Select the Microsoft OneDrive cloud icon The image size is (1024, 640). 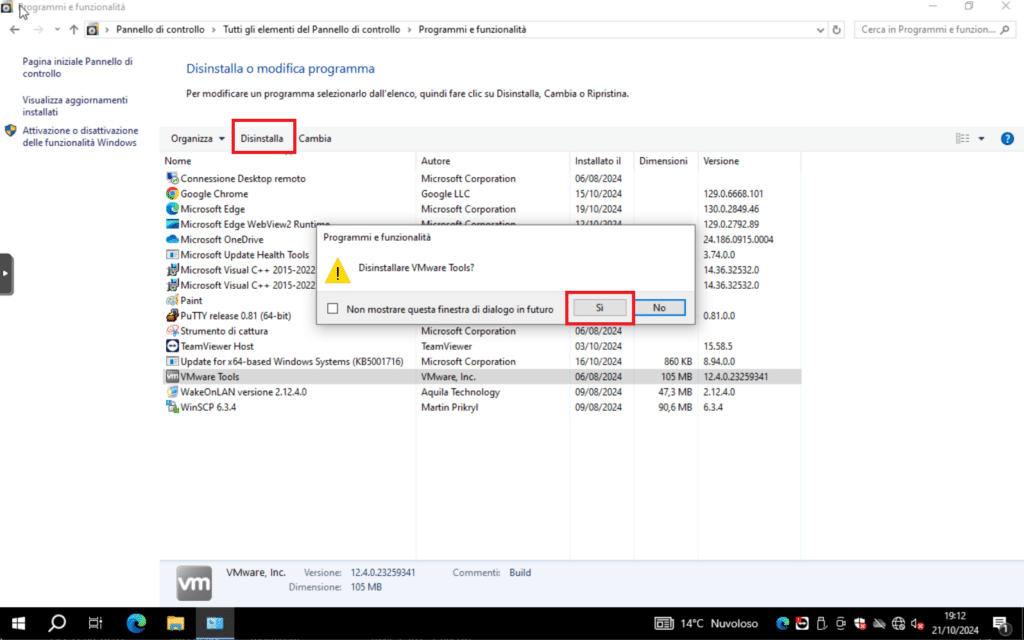tap(172, 240)
